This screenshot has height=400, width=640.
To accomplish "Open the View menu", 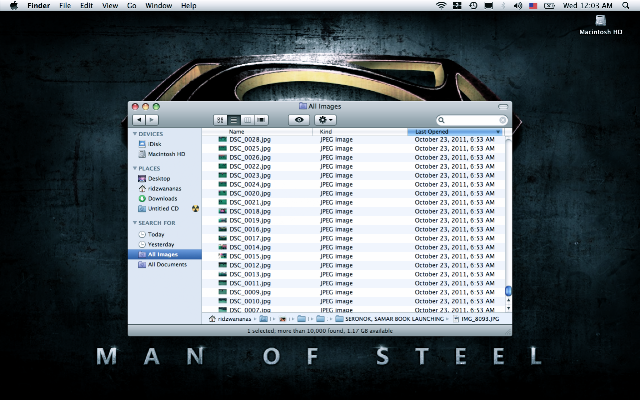I will (110, 5).
